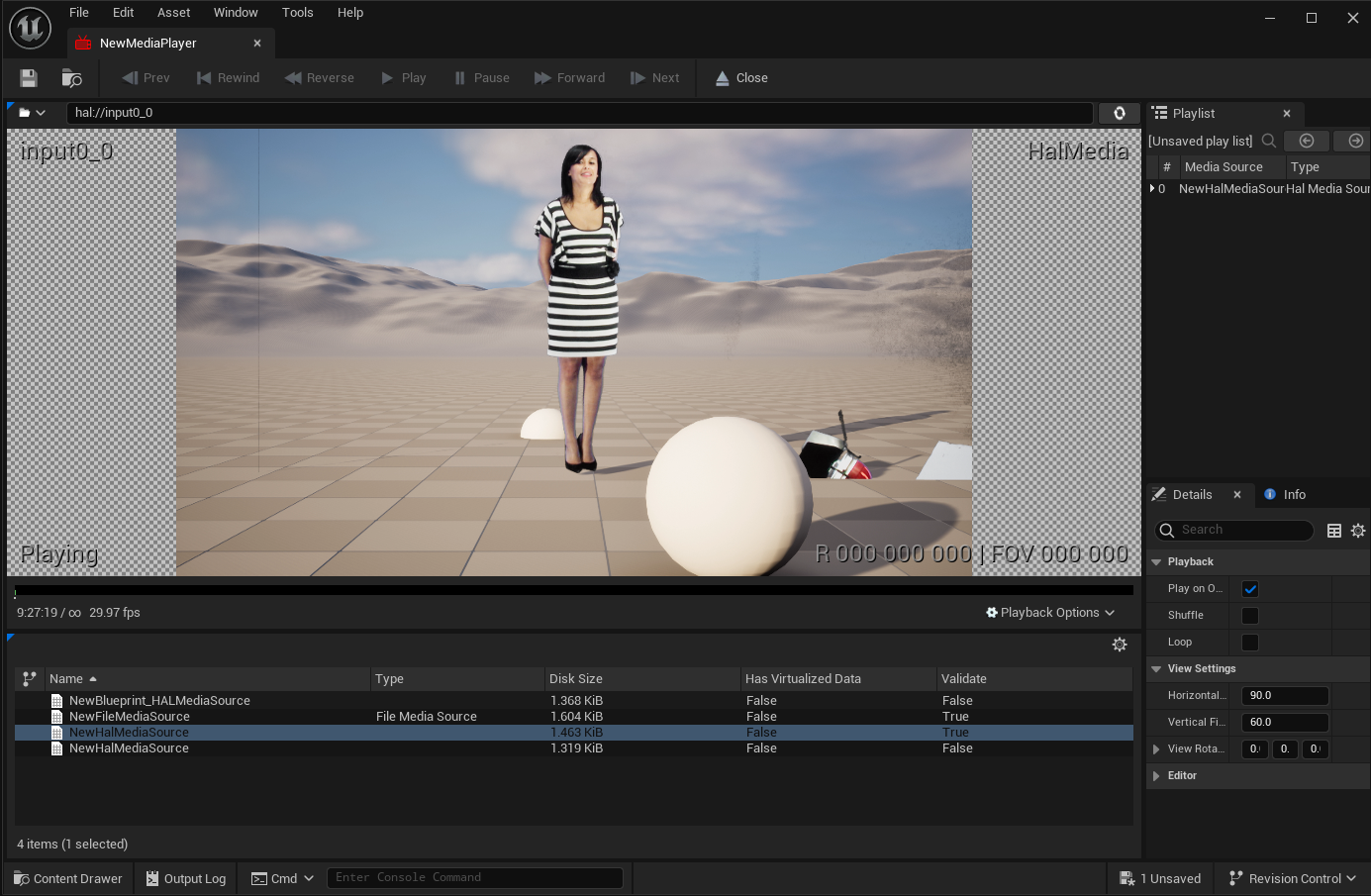Click the Details search field
This screenshot has height=896, width=1371.
[x=1234, y=530]
